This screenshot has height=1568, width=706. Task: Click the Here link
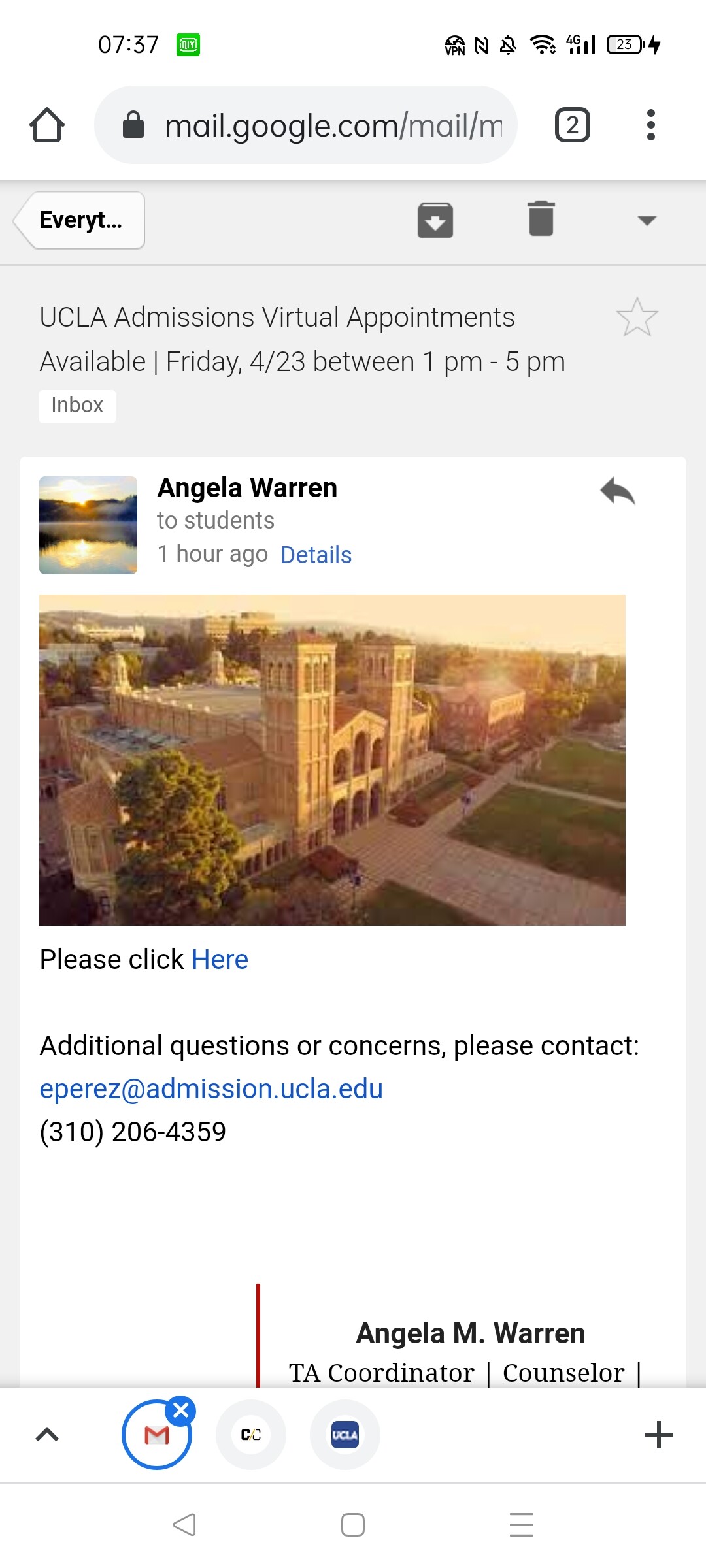(x=220, y=960)
